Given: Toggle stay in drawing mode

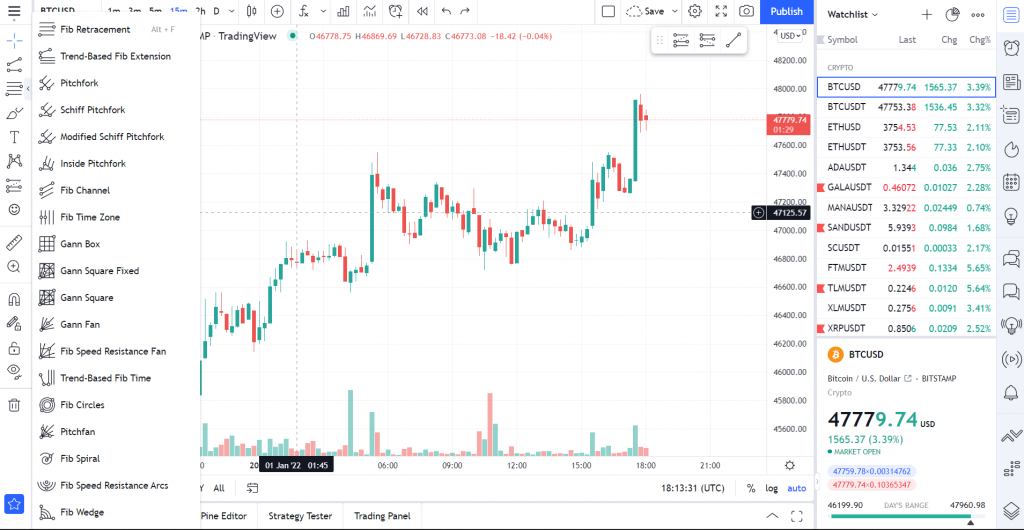Looking at the screenshot, I should (x=14, y=323).
